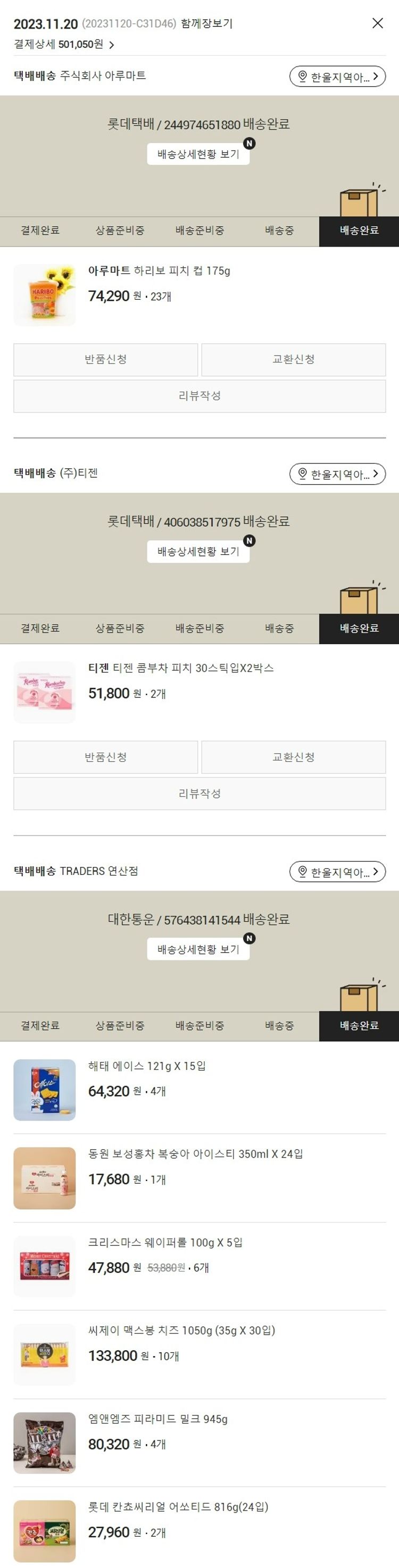Image resolution: width=399 pixels, height=1568 pixels.
Task: Click the 티젠 콤부차 피치 product thumbnail
Action: coord(45,692)
